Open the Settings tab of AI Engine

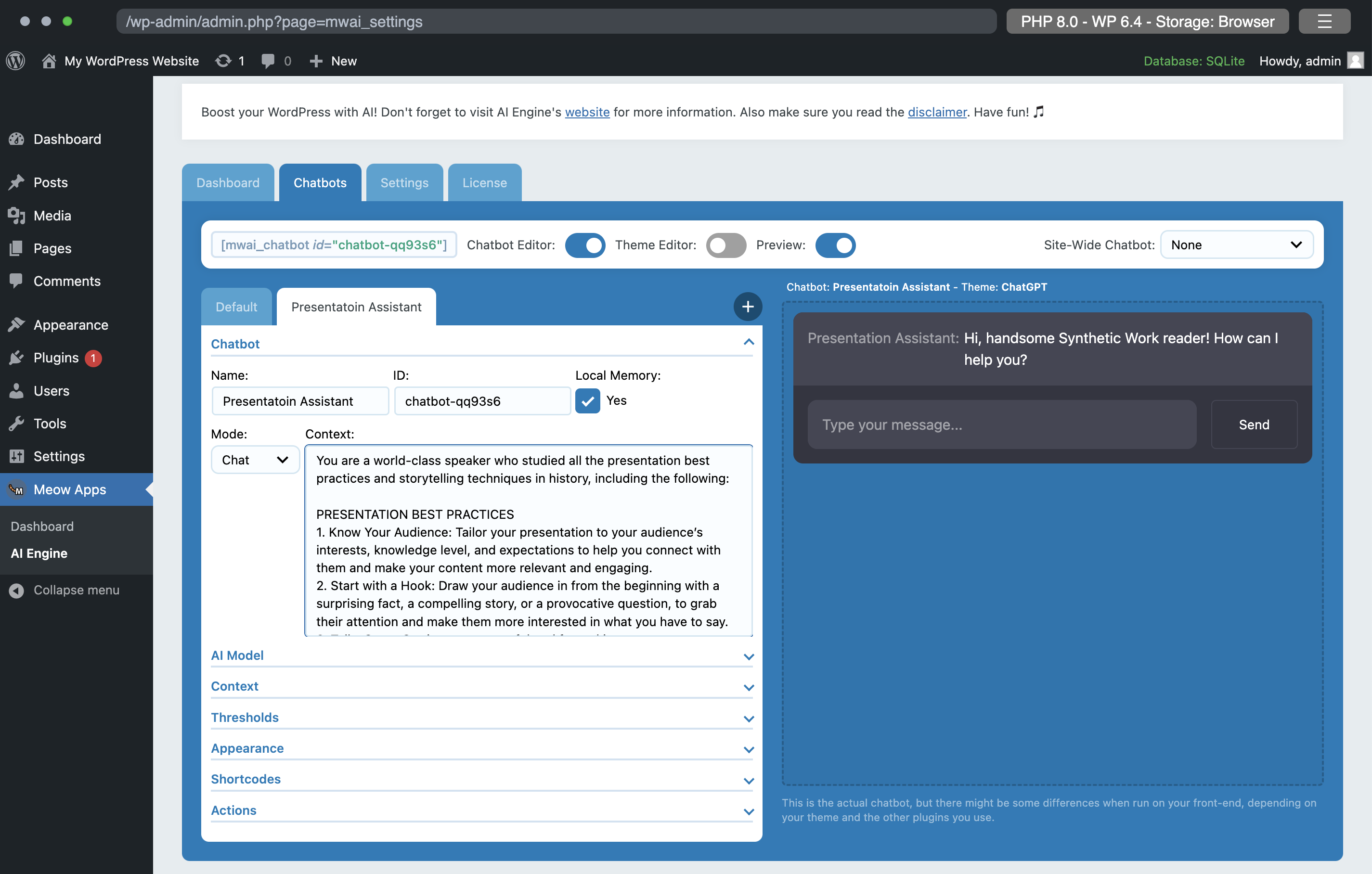(x=404, y=182)
